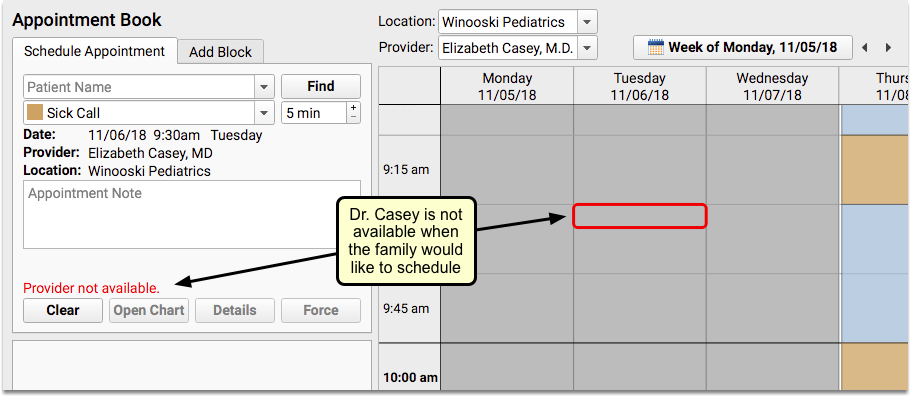The width and height of the screenshot is (911, 397).
Task: Open the Location dropdown arrow
Action: (587, 22)
